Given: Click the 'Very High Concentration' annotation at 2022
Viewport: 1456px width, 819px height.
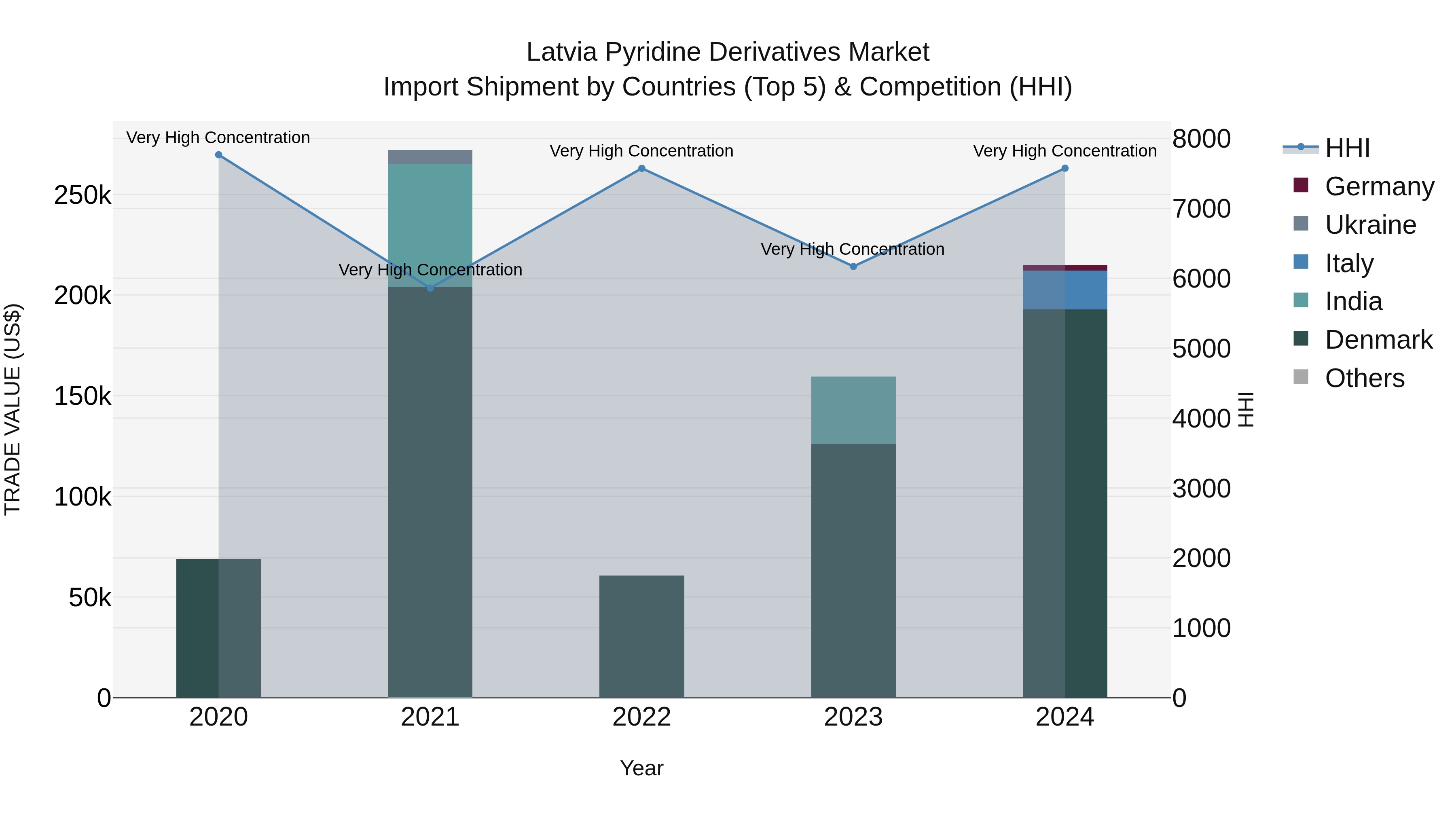Looking at the screenshot, I should point(641,152).
